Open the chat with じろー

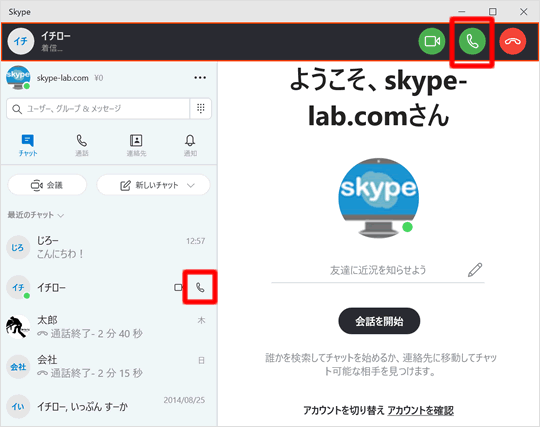(x=108, y=247)
